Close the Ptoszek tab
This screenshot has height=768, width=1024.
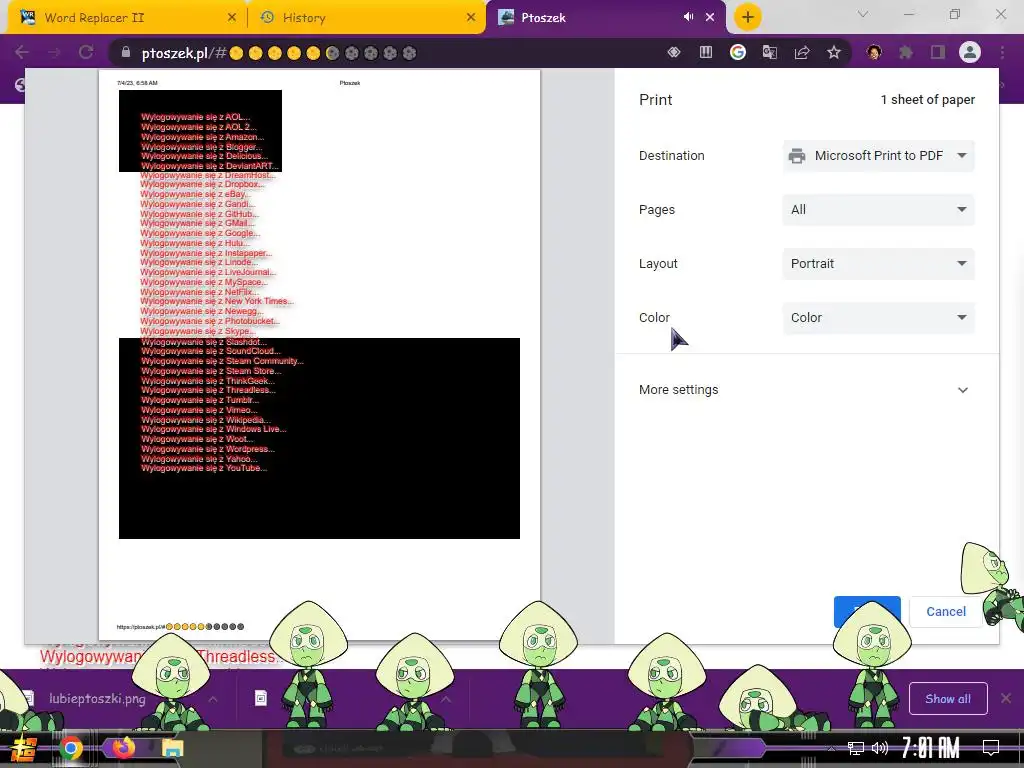[710, 18]
